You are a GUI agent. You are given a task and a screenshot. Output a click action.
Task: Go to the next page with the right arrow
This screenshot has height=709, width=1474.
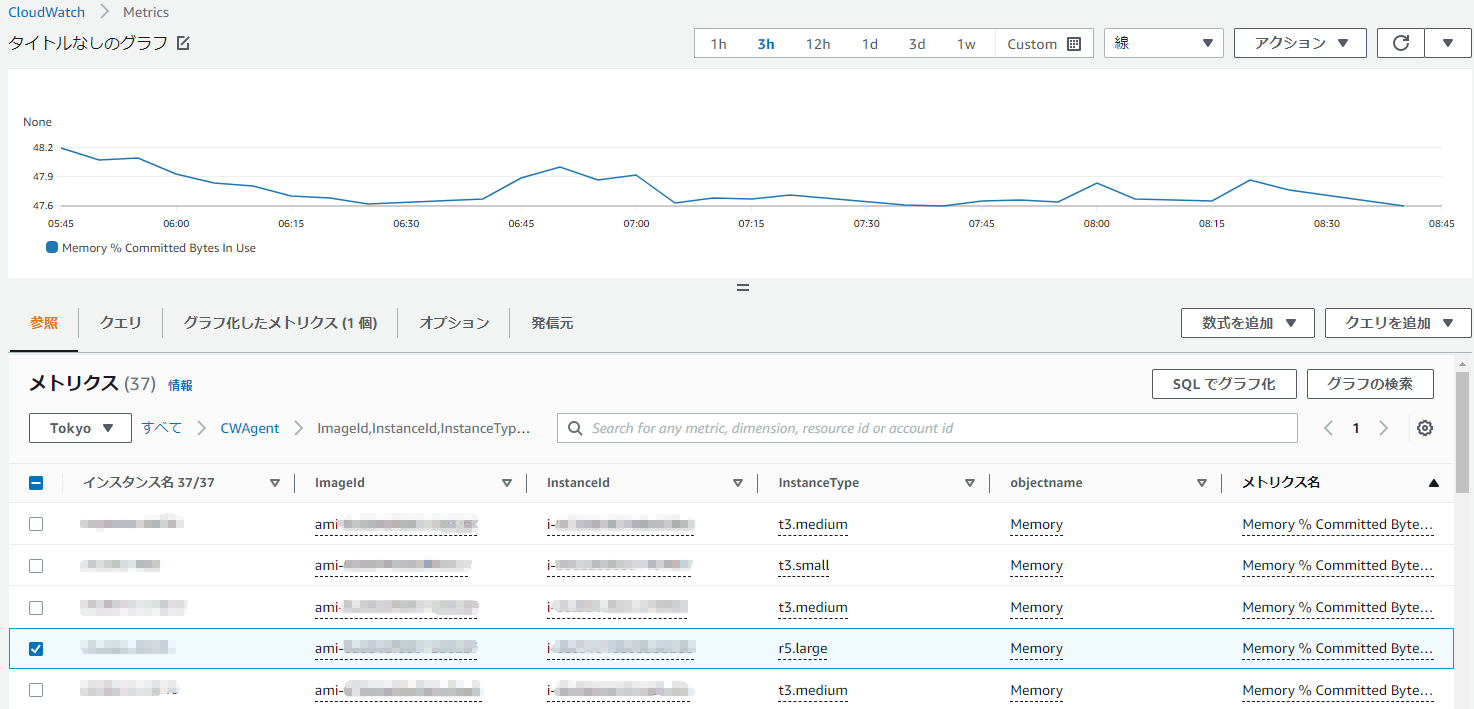point(1384,428)
